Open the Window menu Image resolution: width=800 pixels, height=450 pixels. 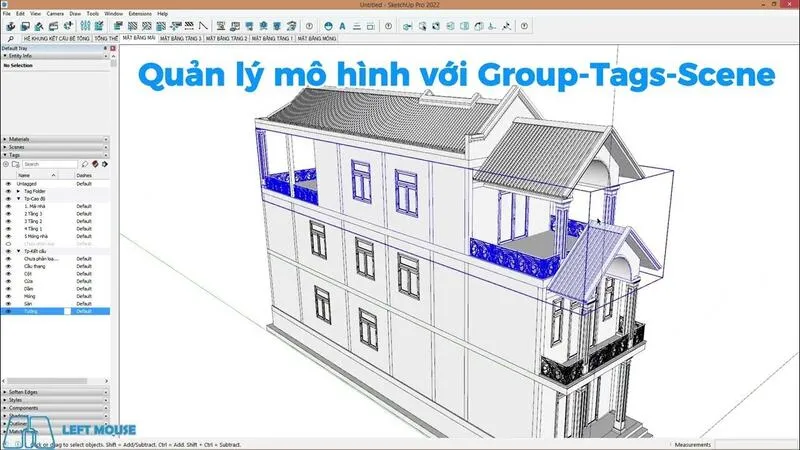click(113, 14)
